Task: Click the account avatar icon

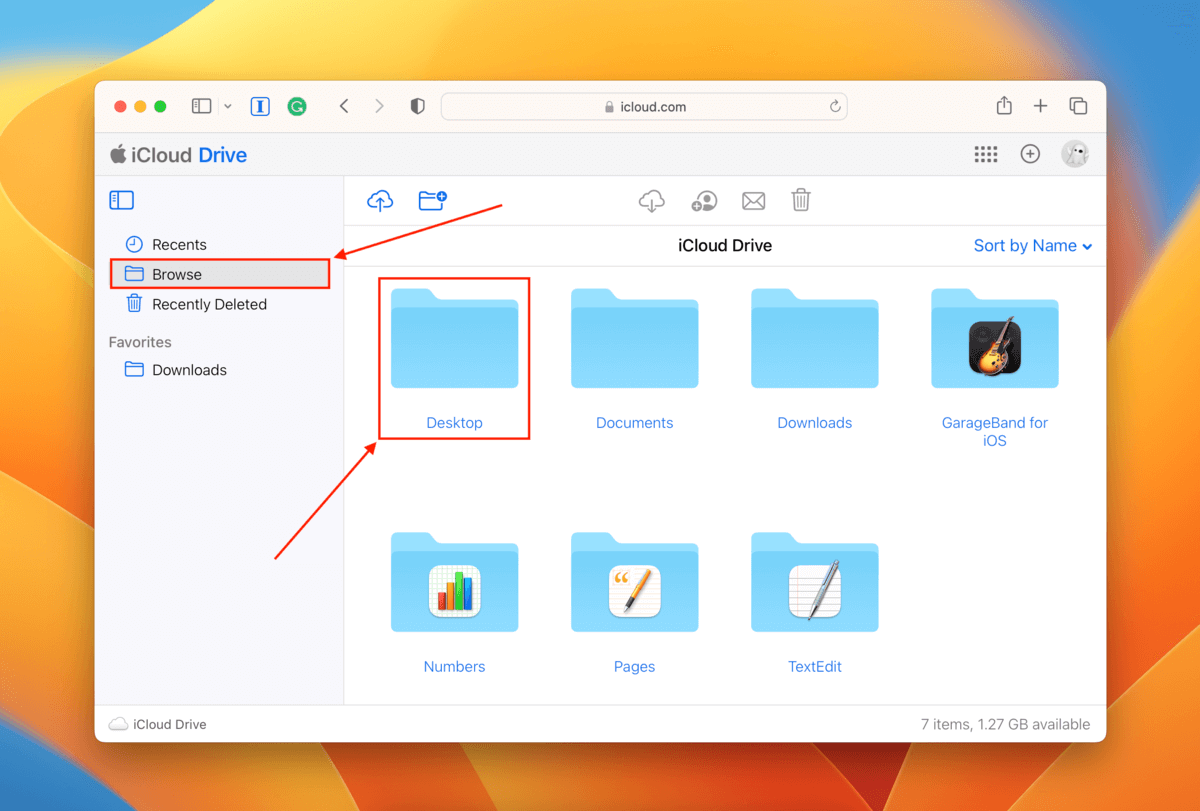Action: click(1075, 154)
